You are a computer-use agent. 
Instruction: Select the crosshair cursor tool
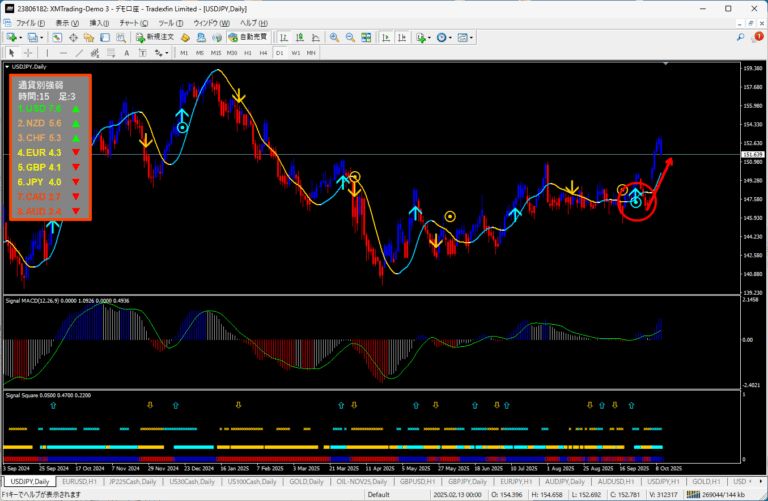(x=29, y=52)
